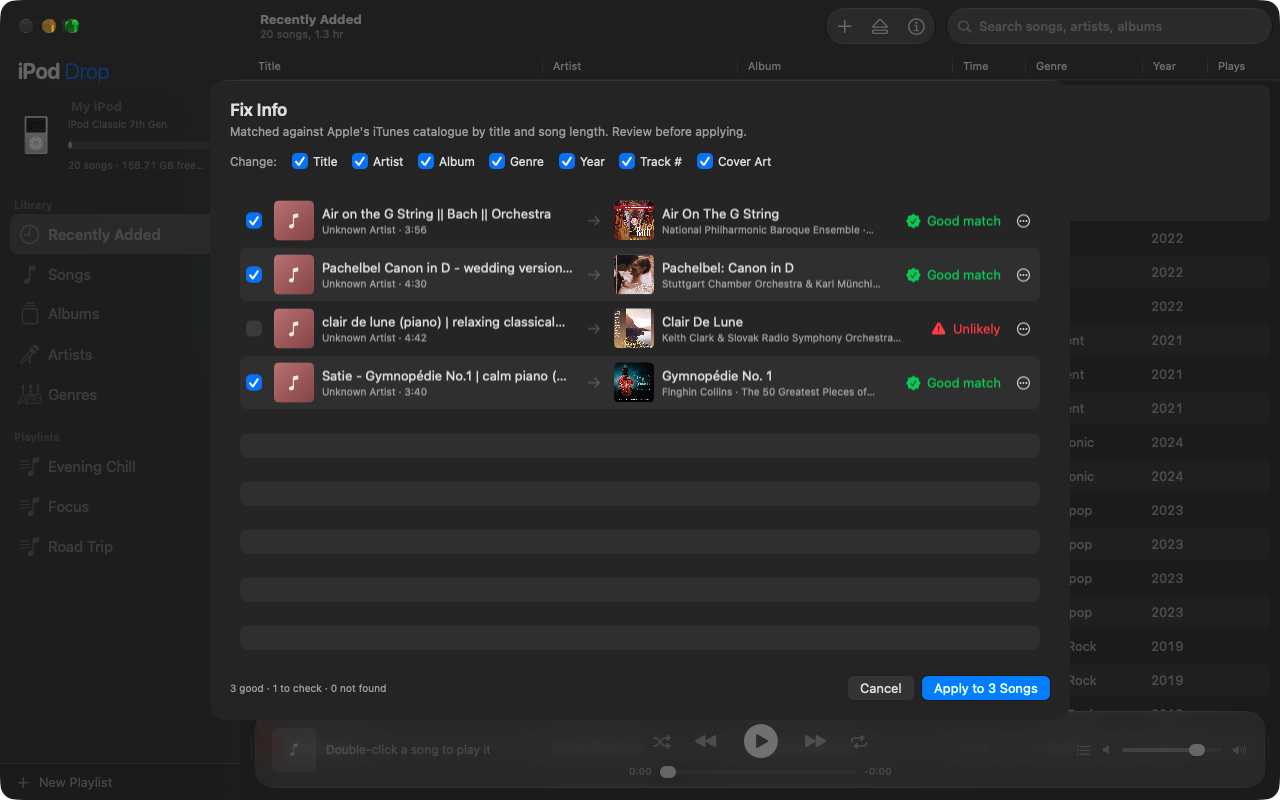Image resolution: width=1280 pixels, height=800 pixels.
Task: Uncheck the Artist change checkbox
Action: pyautogui.click(x=360, y=161)
